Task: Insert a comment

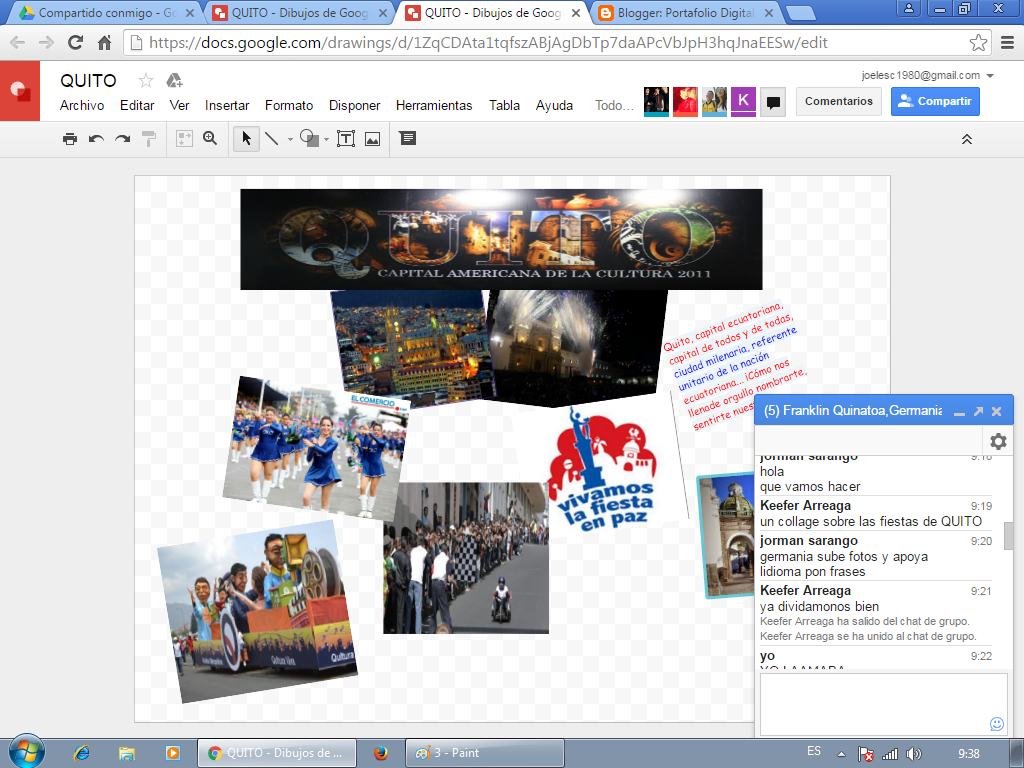Action: tap(407, 138)
